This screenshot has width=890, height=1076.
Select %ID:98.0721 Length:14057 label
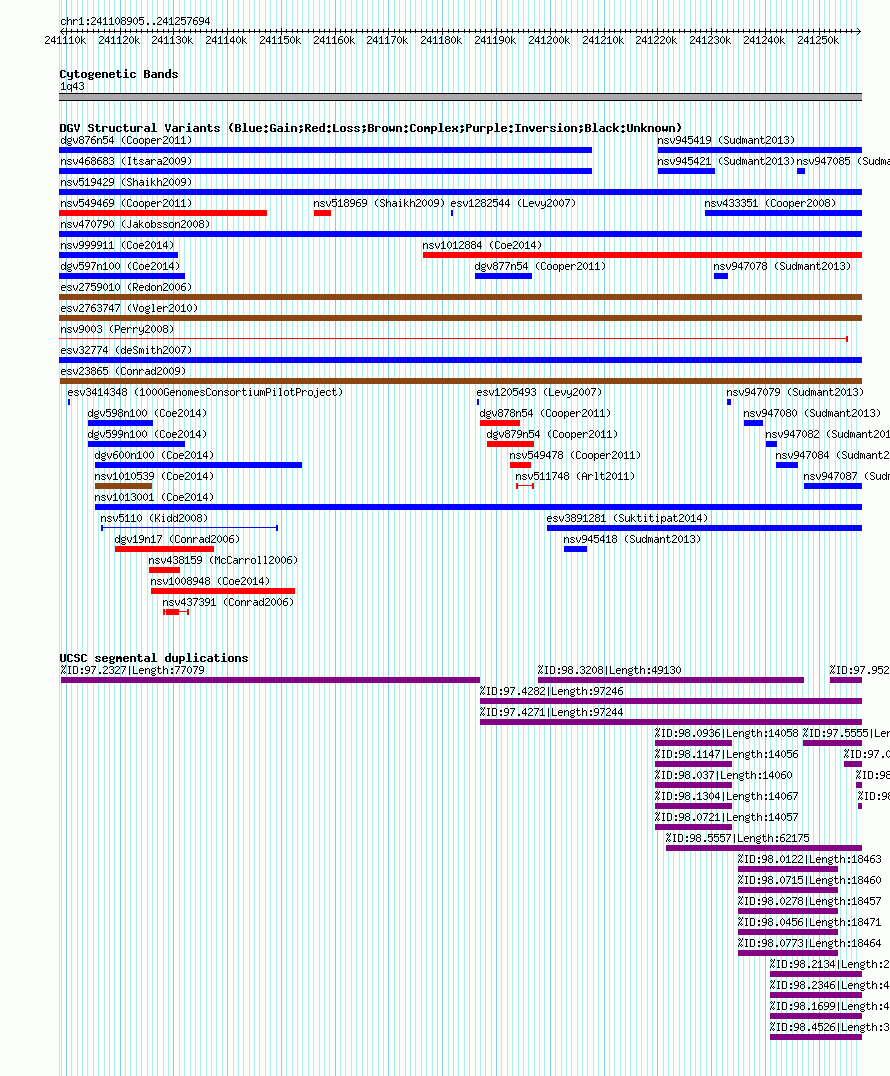pyautogui.click(x=726, y=817)
